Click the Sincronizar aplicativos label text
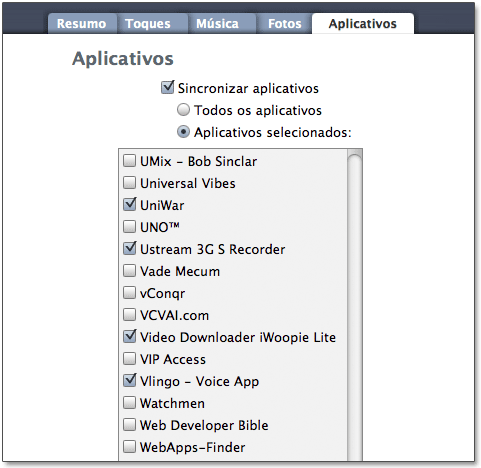This screenshot has width=481, height=468. click(x=248, y=89)
